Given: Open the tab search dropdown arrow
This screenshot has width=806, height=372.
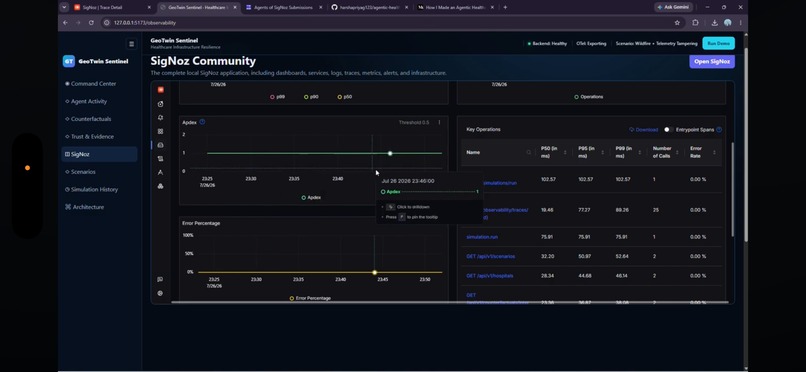Looking at the screenshot, I should 64,7.
